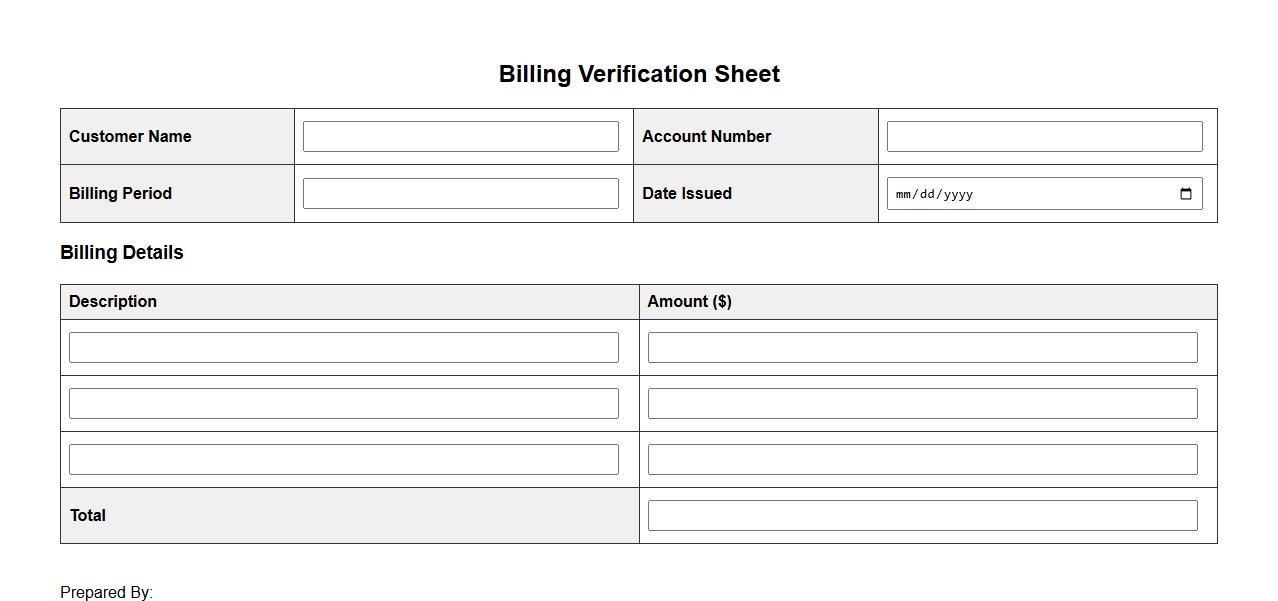
Task: Focus the first Description row input
Action: pos(343,348)
